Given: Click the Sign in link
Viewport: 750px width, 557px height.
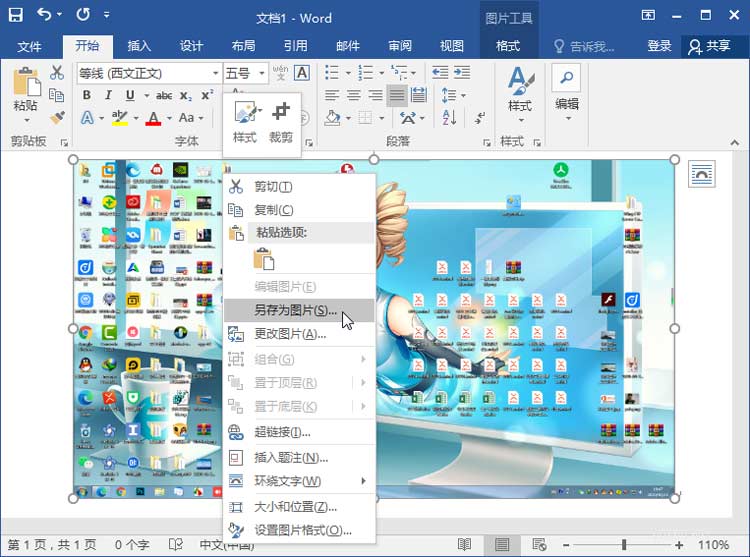Looking at the screenshot, I should tap(659, 46).
